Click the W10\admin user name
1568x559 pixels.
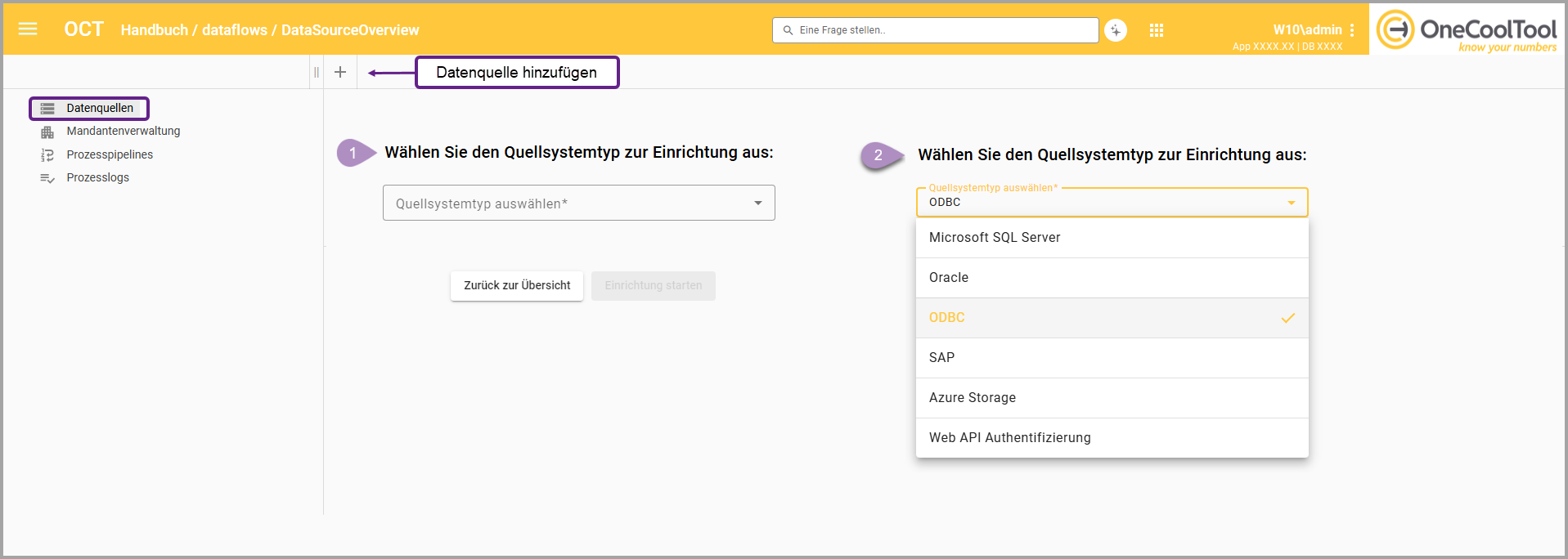(1307, 29)
